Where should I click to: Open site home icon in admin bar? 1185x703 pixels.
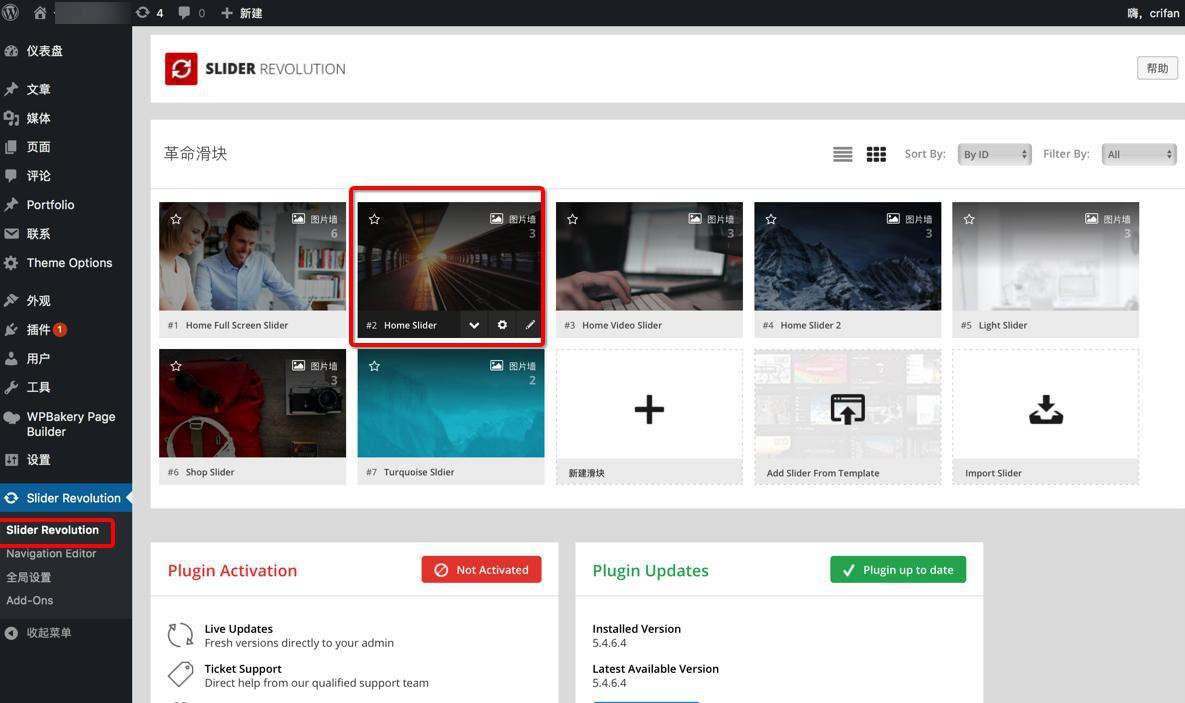(40, 13)
